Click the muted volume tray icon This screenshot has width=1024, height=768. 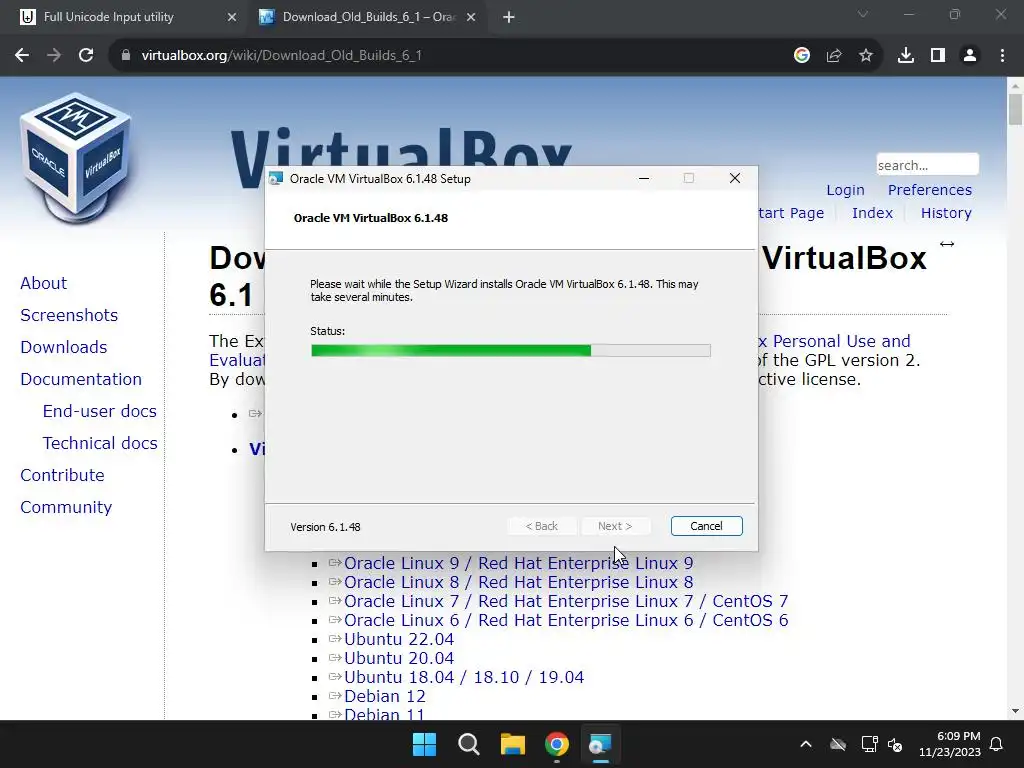coord(895,744)
